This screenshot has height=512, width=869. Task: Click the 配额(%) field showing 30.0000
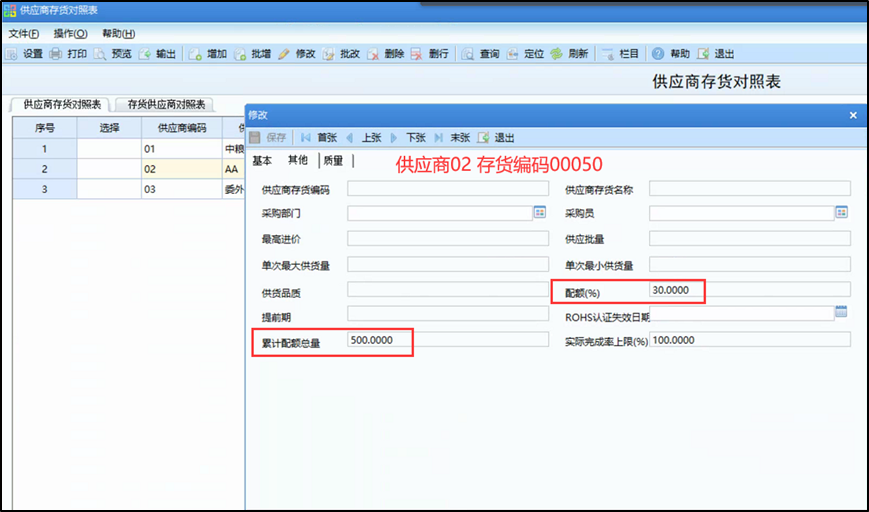[750, 289]
